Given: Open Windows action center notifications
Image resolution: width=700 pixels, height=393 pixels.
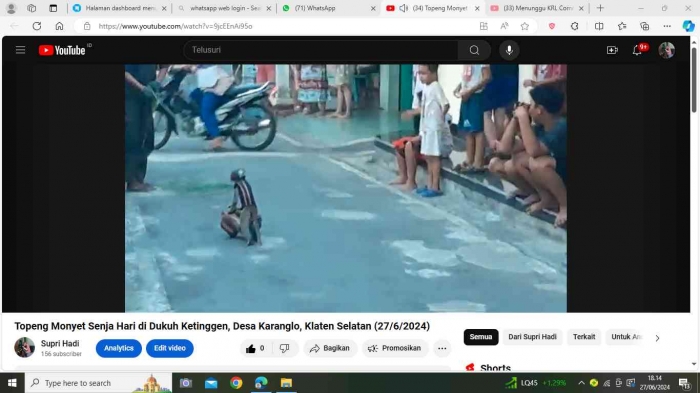Looking at the screenshot, I should coord(684,383).
